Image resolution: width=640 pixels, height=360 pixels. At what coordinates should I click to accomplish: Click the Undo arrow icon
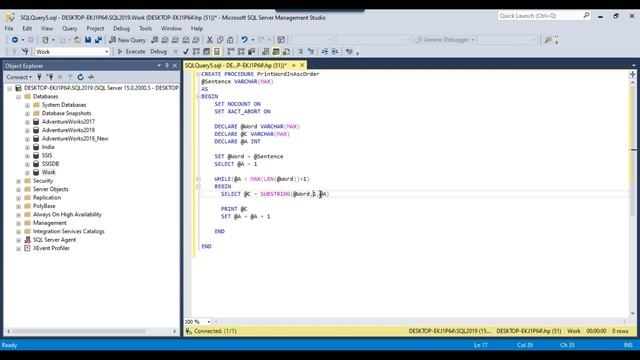click(x=244, y=40)
